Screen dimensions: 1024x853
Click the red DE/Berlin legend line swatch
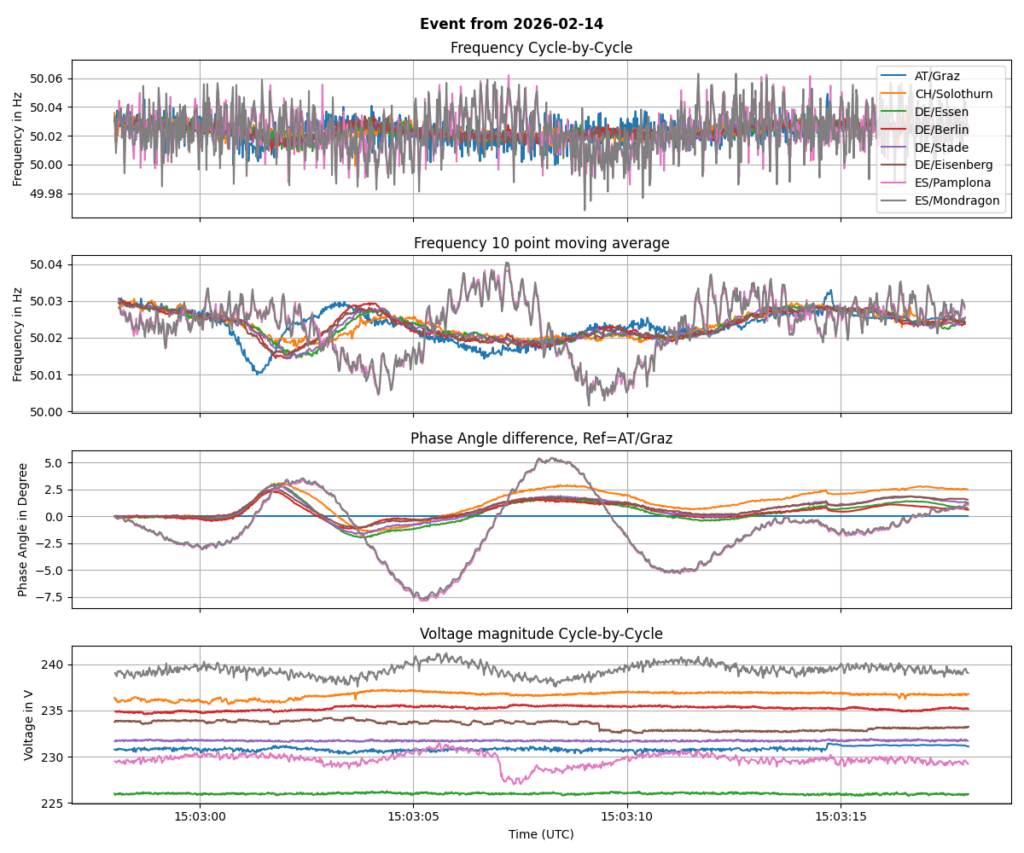pos(894,129)
